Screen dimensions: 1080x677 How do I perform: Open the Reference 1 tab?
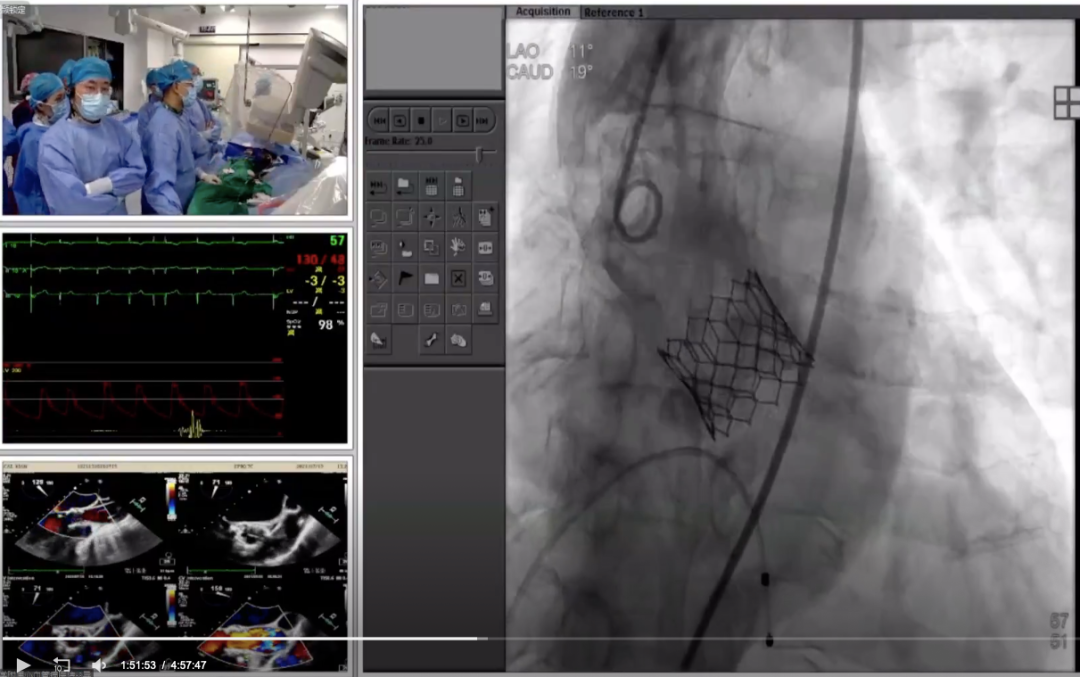614,12
